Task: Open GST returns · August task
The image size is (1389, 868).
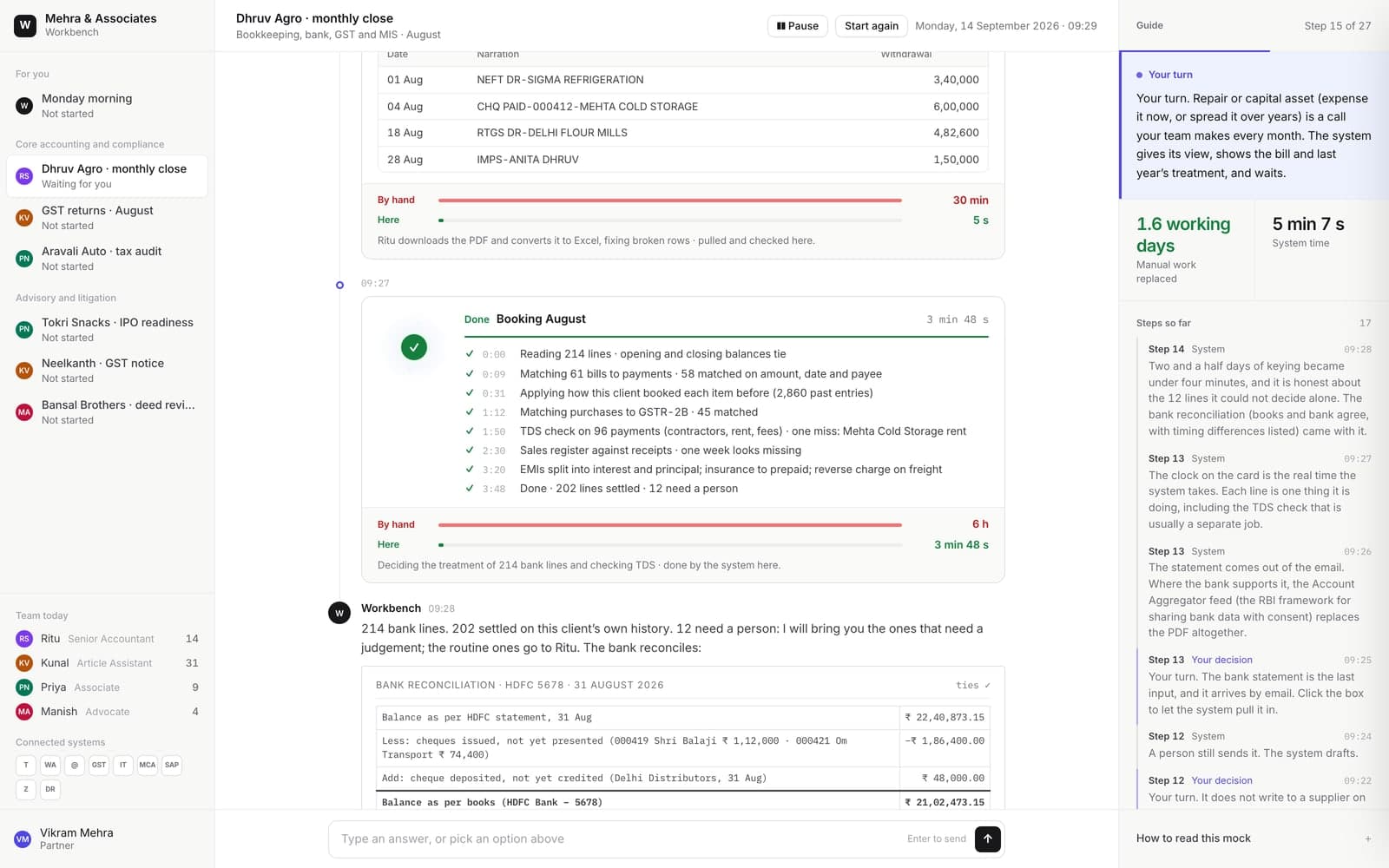Action: click(107, 218)
